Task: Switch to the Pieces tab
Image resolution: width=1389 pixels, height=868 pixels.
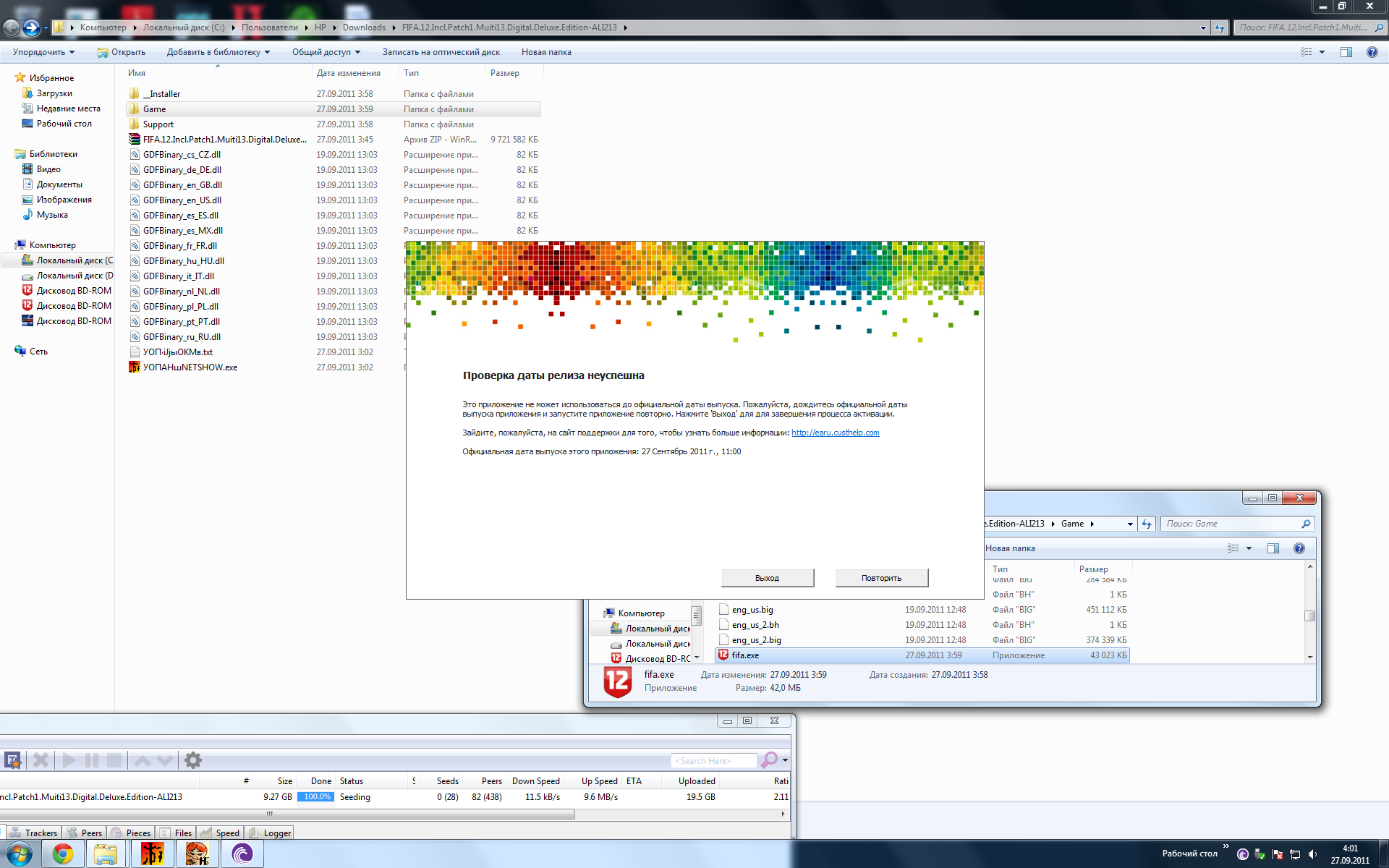Action: [131, 833]
